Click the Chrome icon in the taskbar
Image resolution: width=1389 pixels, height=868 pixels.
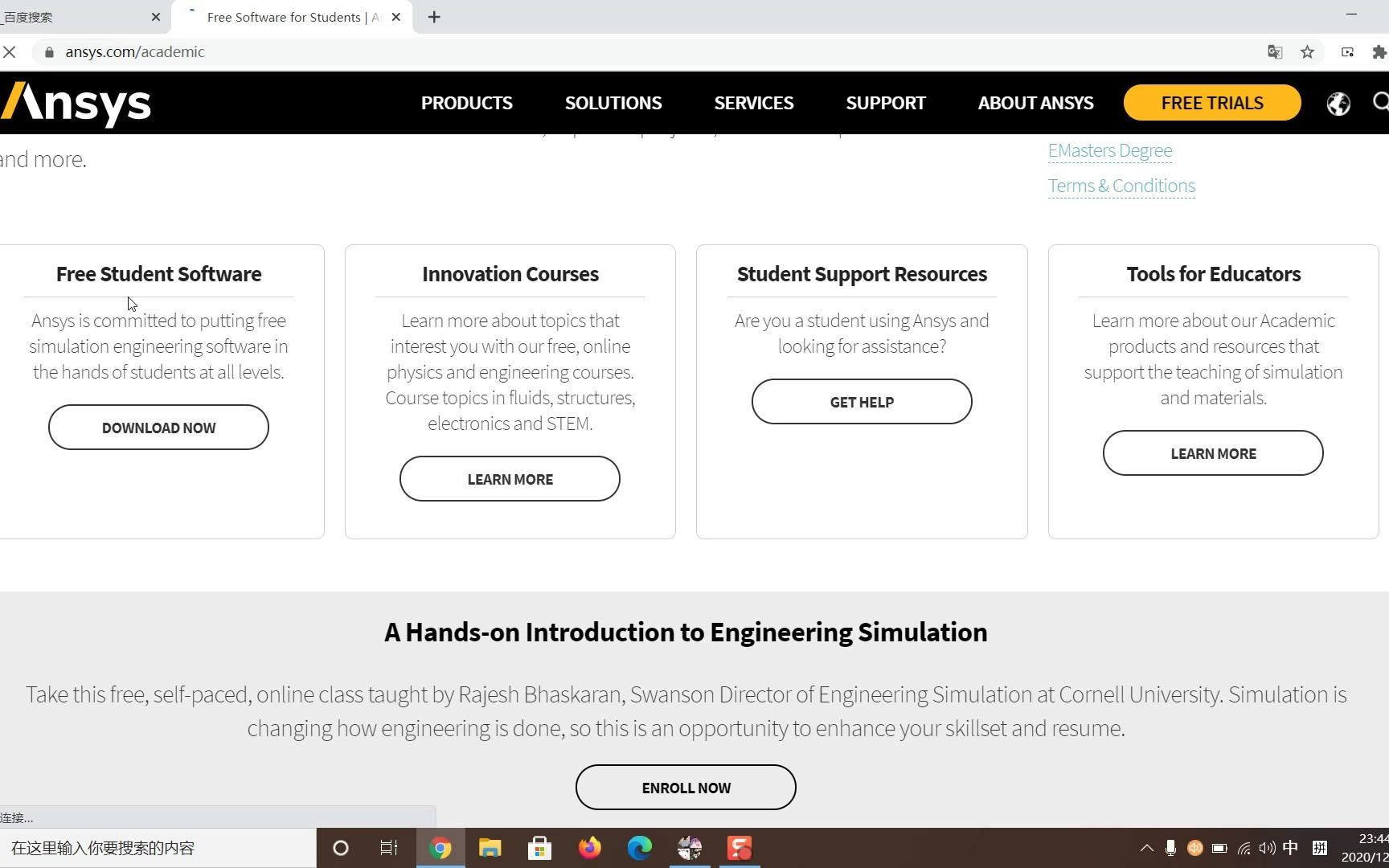[x=440, y=848]
